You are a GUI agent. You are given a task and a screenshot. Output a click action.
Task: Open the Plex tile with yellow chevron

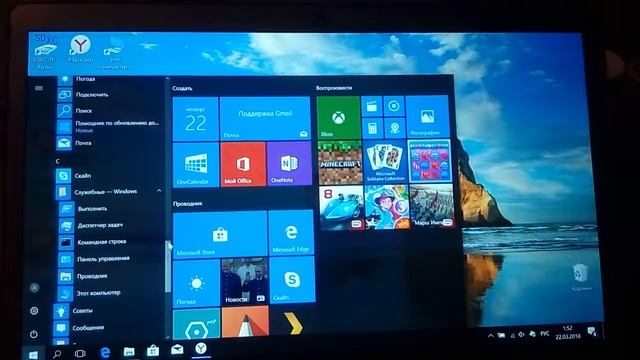293,322
